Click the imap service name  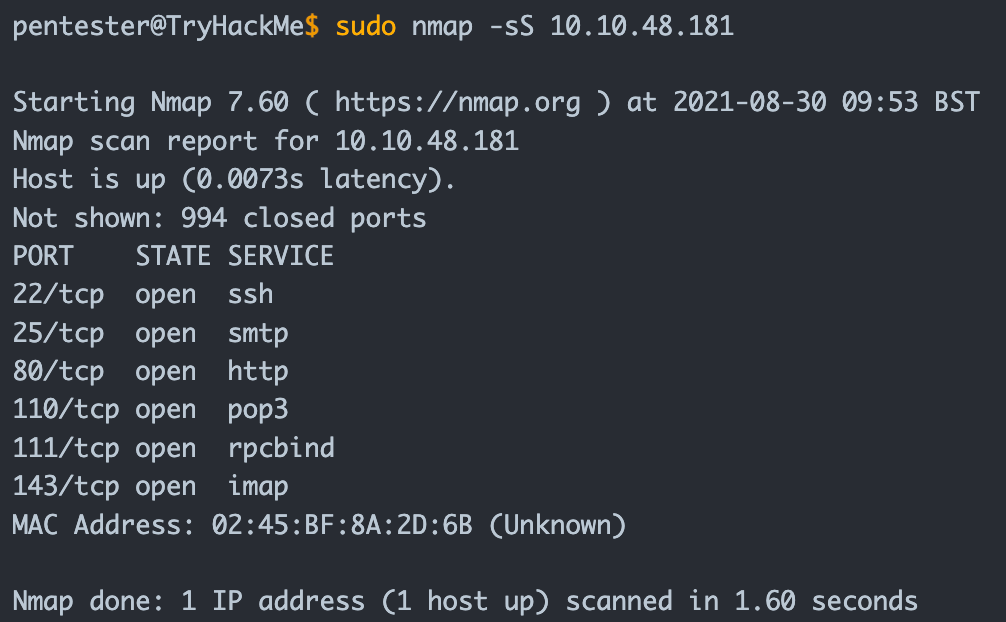258,486
